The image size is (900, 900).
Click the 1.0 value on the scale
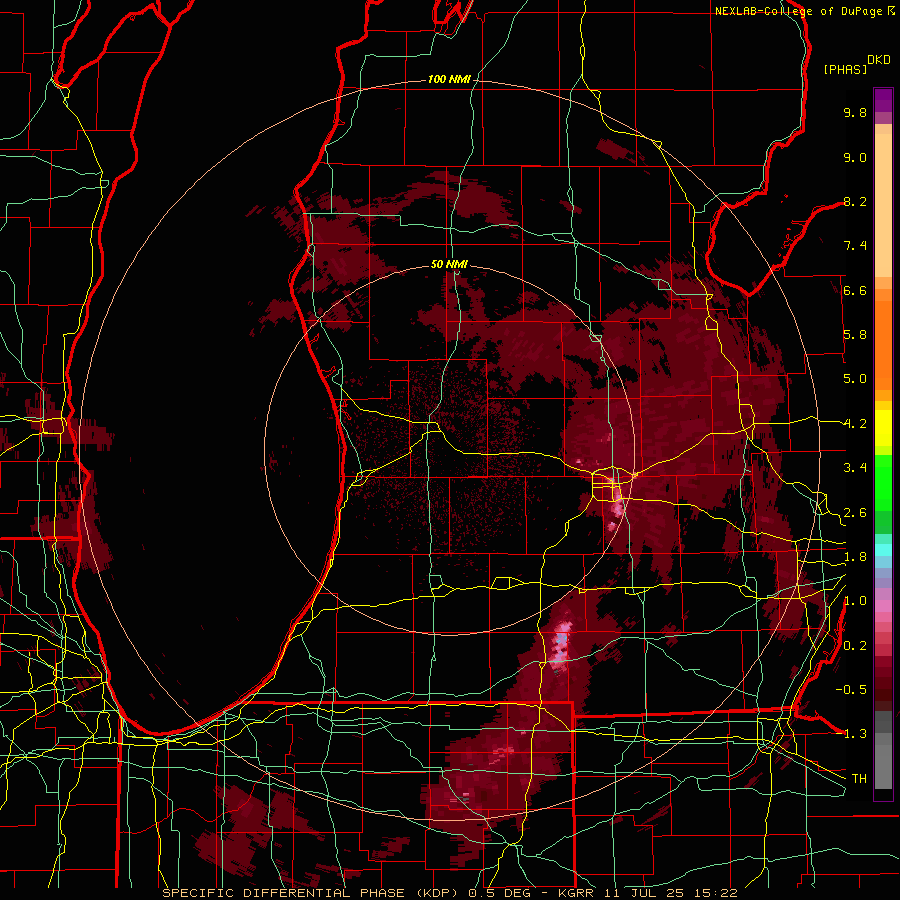pos(855,601)
